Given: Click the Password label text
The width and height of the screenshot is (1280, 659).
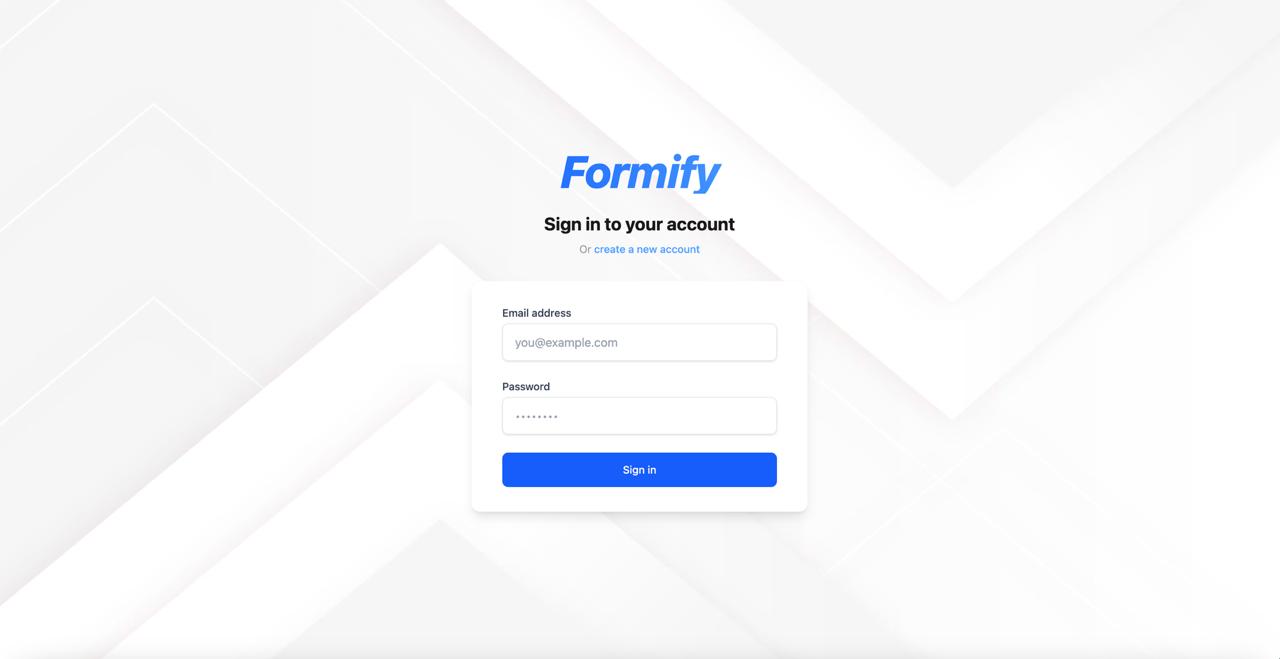Looking at the screenshot, I should pyautogui.click(x=526, y=386).
